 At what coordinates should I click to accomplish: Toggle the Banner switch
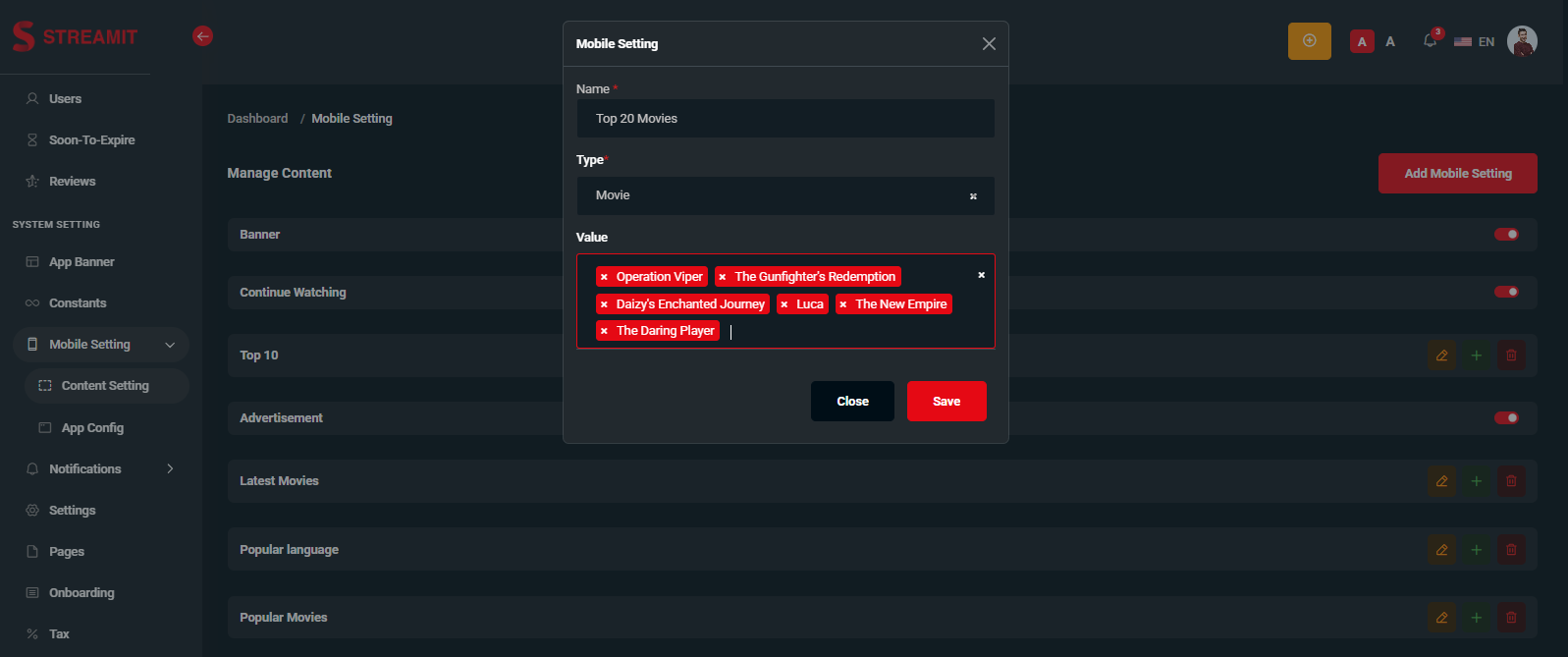1506,235
